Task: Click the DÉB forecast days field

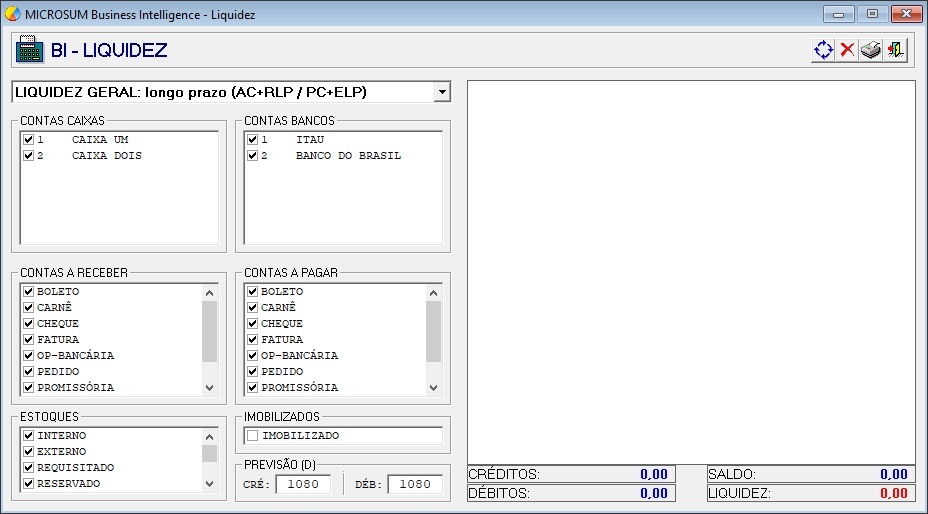Action: 414,484
